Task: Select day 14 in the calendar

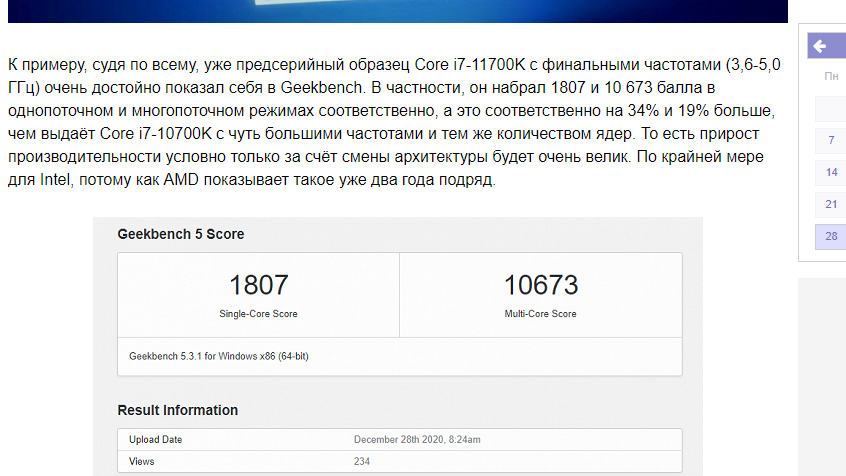Action: pos(831,173)
